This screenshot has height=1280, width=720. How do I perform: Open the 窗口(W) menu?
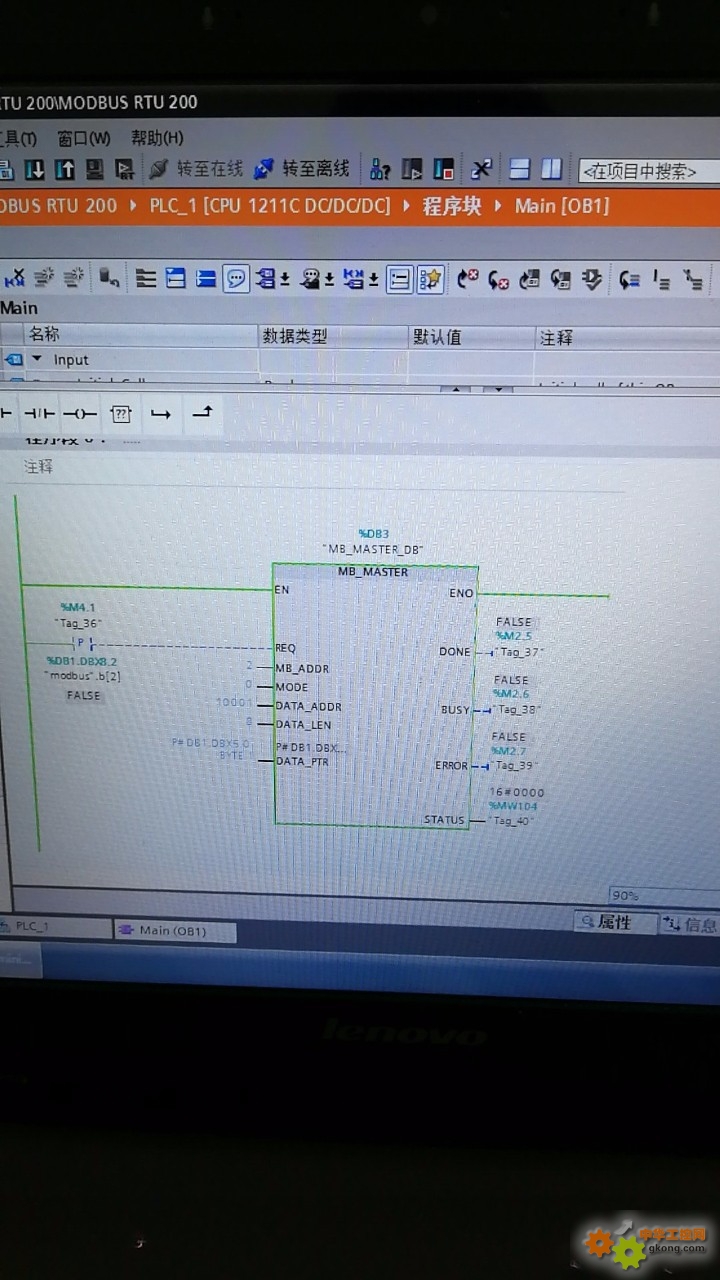click(84, 138)
